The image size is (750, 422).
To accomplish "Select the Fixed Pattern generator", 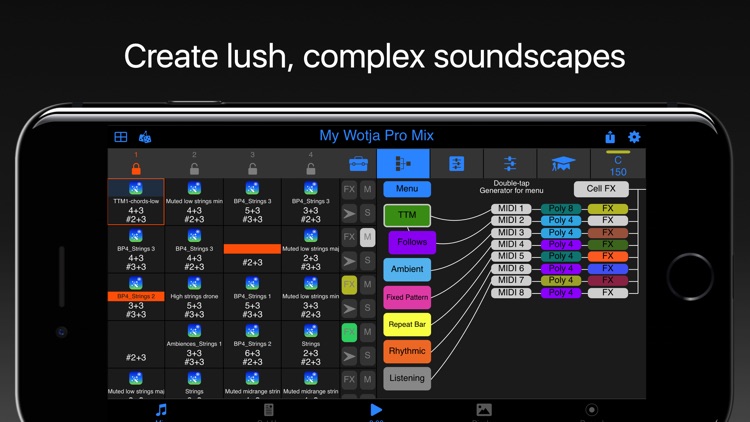I will [x=407, y=297].
